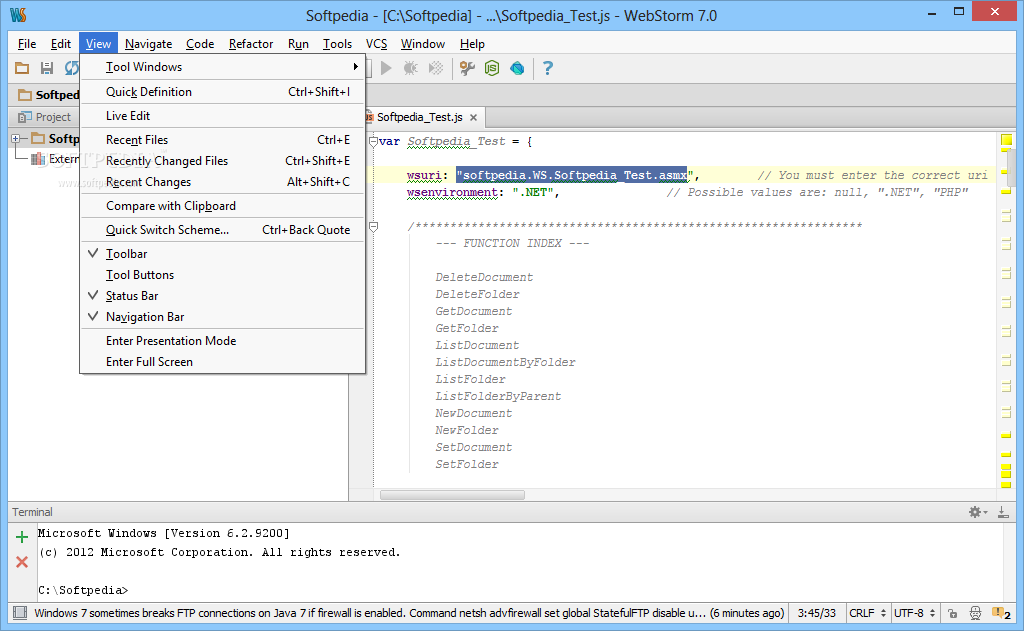The image size is (1024, 631).
Task: Open Help via question mark icon
Action: (x=548, y=68)
